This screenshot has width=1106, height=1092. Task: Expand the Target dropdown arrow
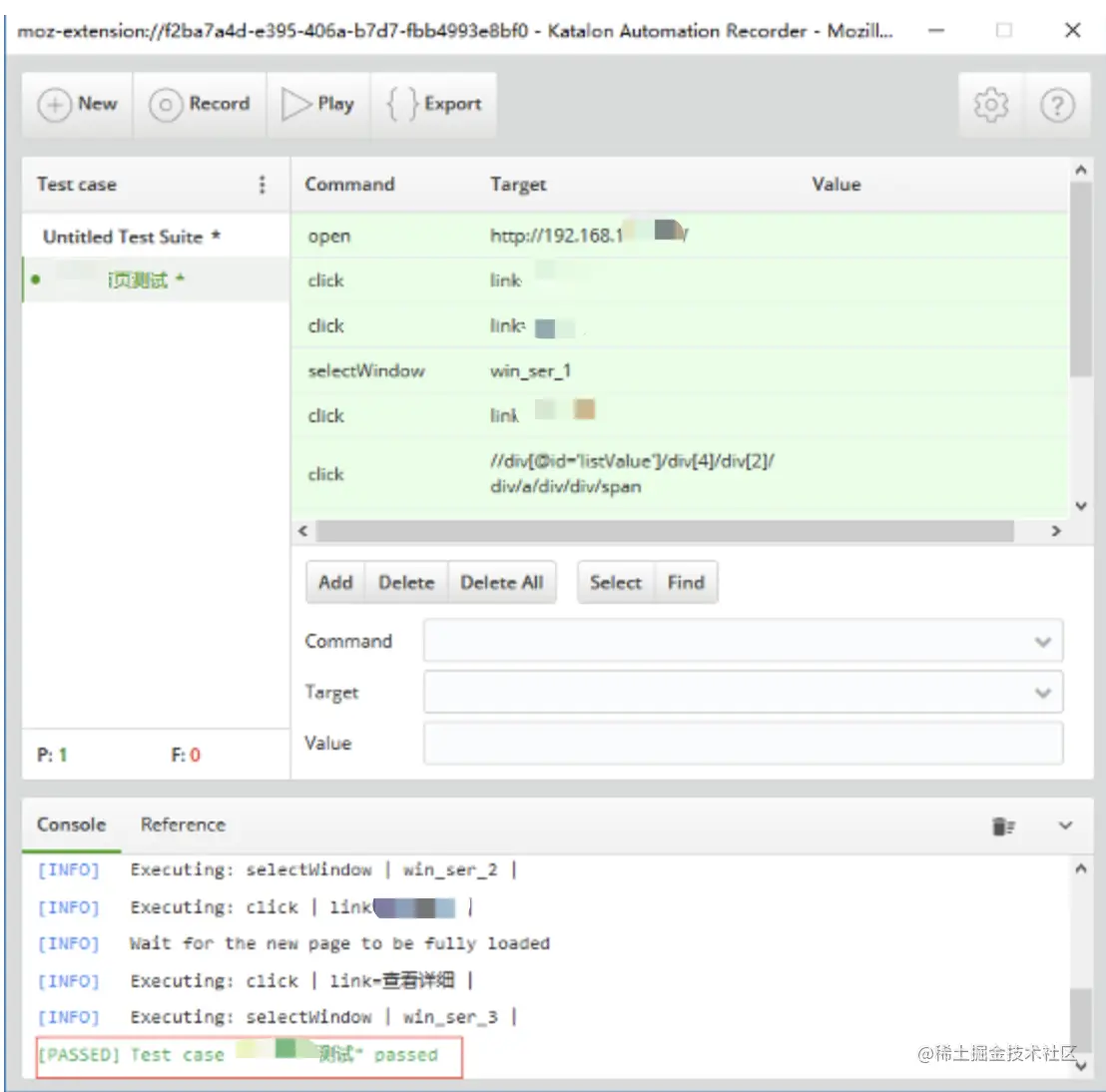pos(1042,693)
